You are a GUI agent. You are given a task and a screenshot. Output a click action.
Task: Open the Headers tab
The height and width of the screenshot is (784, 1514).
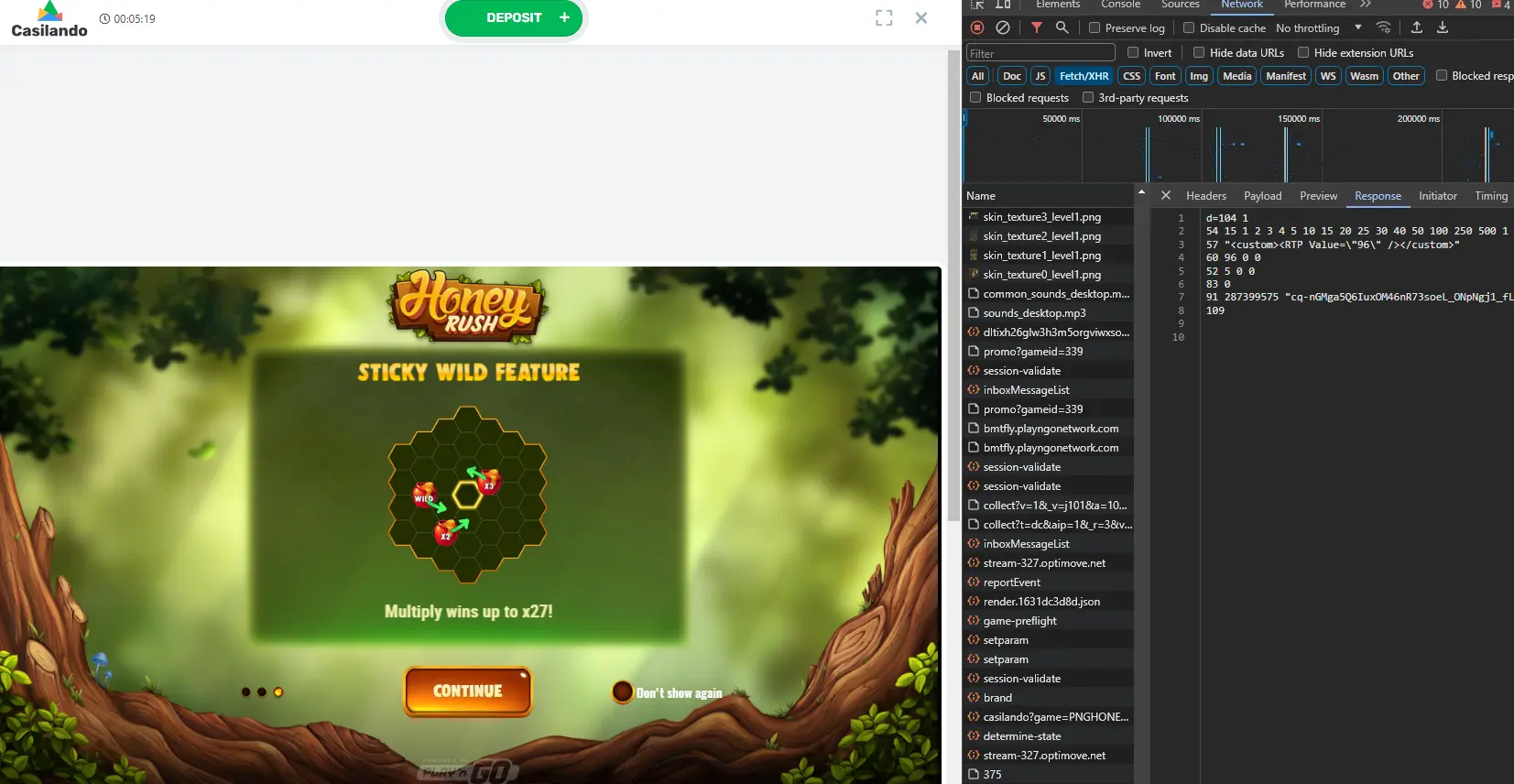(x=1206, y=195)
